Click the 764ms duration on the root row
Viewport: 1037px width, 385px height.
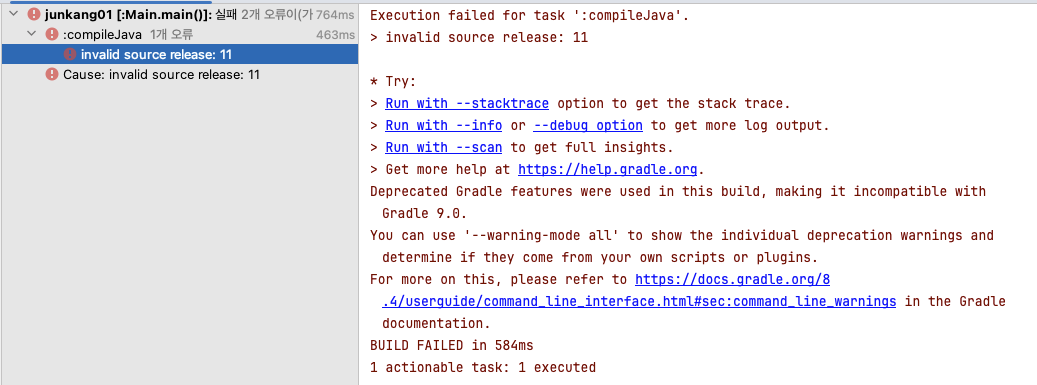(335, 14)
